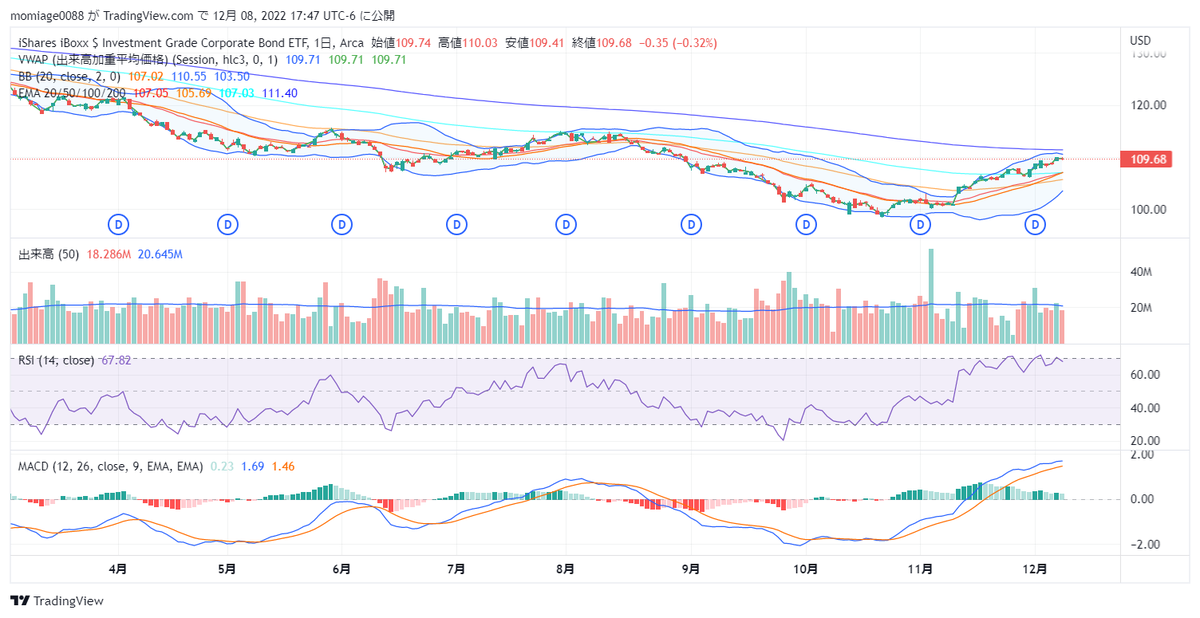Click the MACD signal value 1.46

pyautogui.click(x=283, y=467)
